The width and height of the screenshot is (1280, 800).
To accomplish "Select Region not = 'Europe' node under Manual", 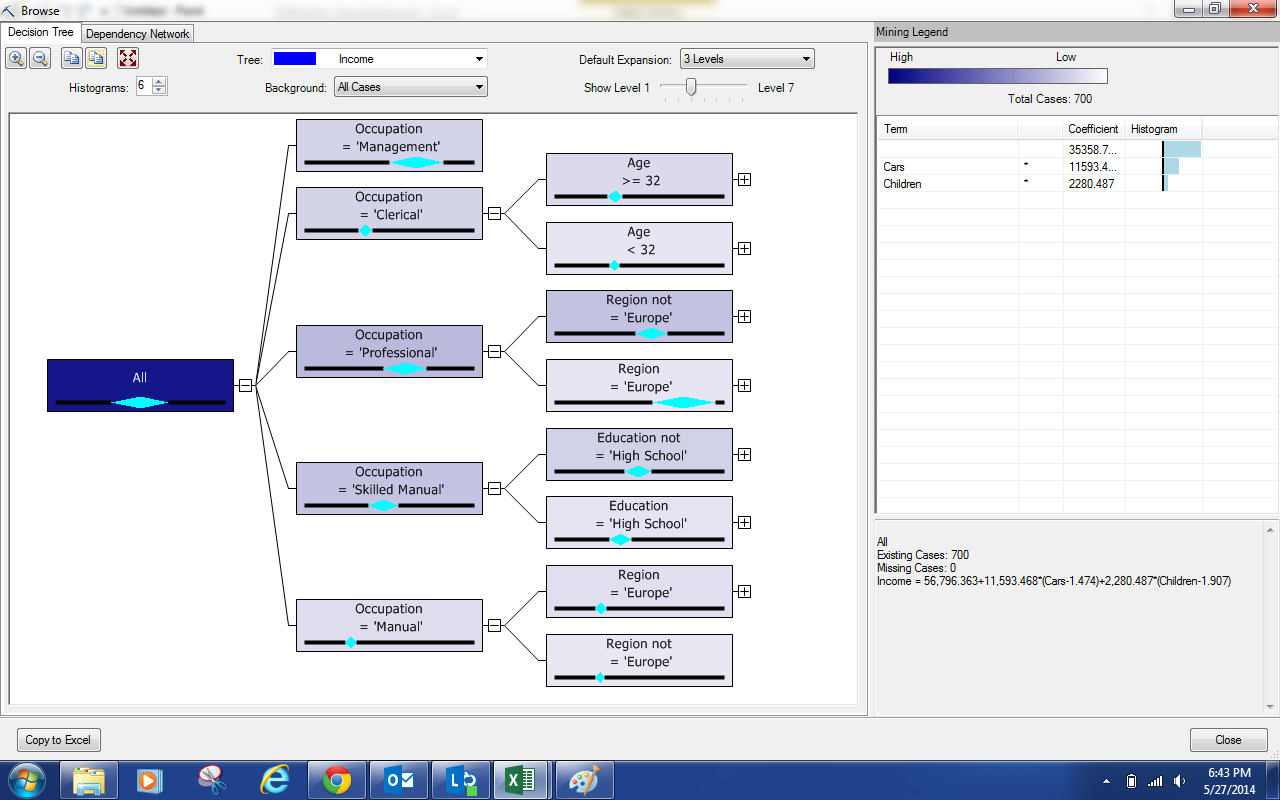I will (639, 660).
